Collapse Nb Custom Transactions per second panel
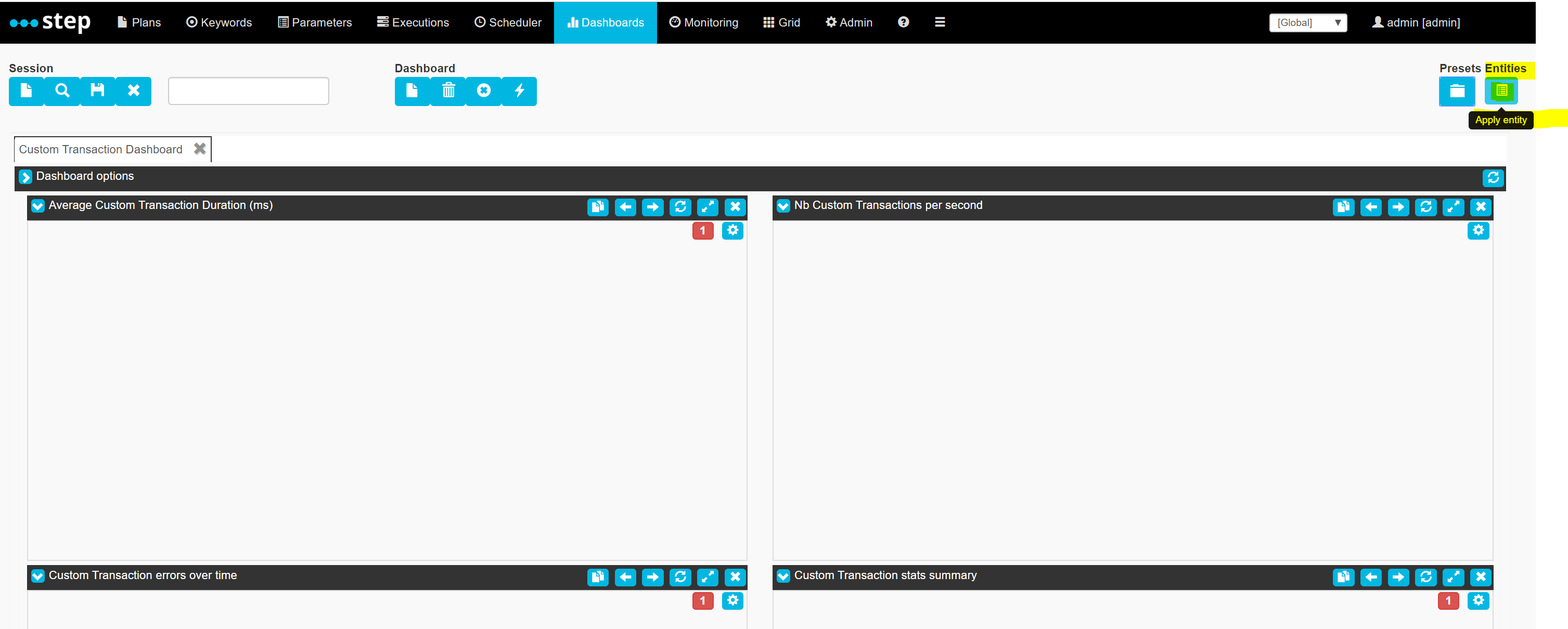This screenshot has height=629, width=1568. pyautogui.click(x=783, y=206)
